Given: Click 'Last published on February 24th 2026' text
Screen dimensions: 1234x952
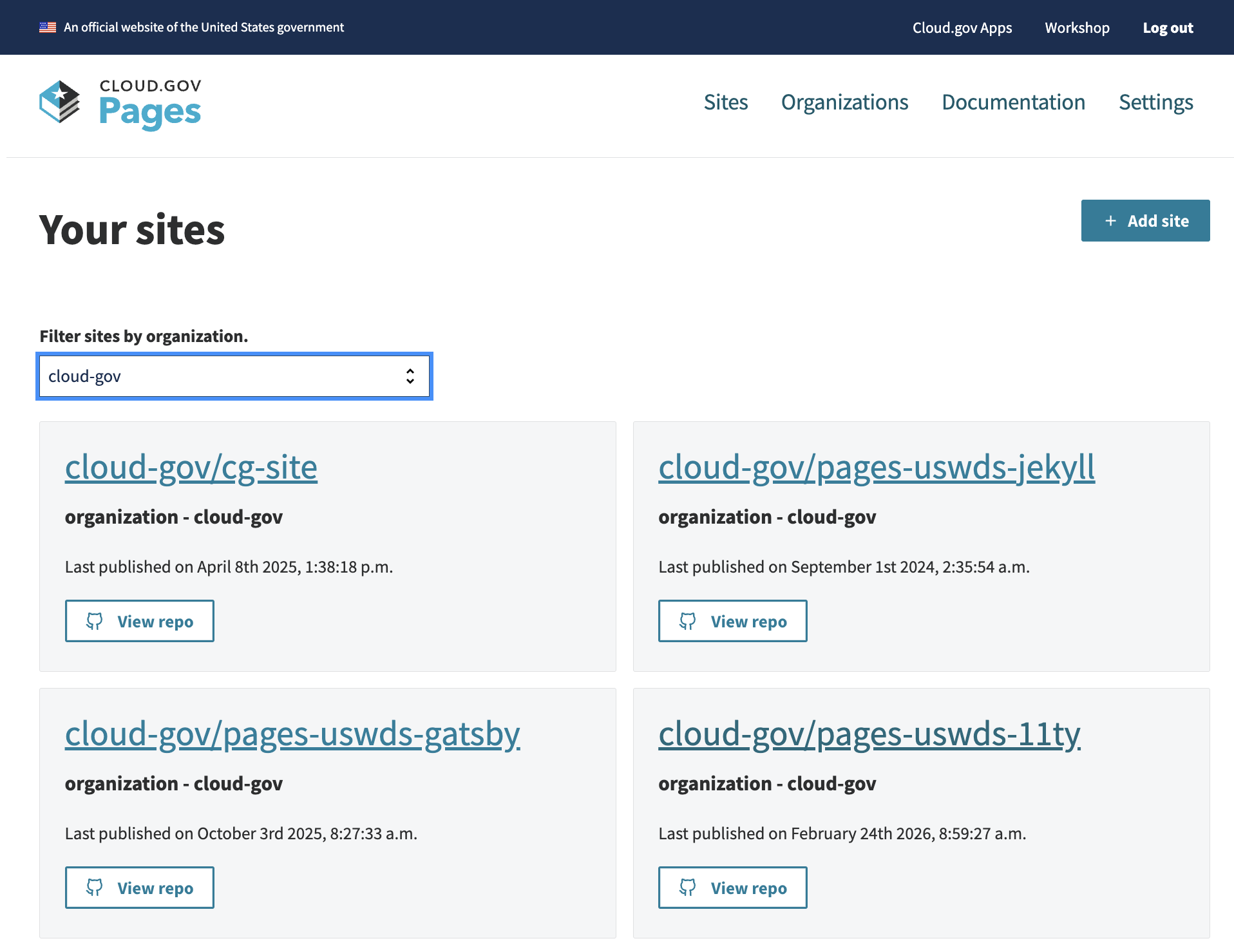Looking at the screenshot, I should pos(842,833).
